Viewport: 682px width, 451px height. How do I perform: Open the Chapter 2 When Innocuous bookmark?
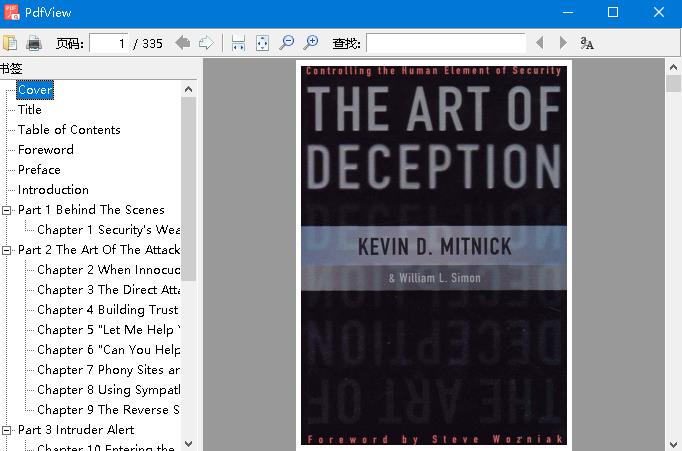[x=109, y=270]
